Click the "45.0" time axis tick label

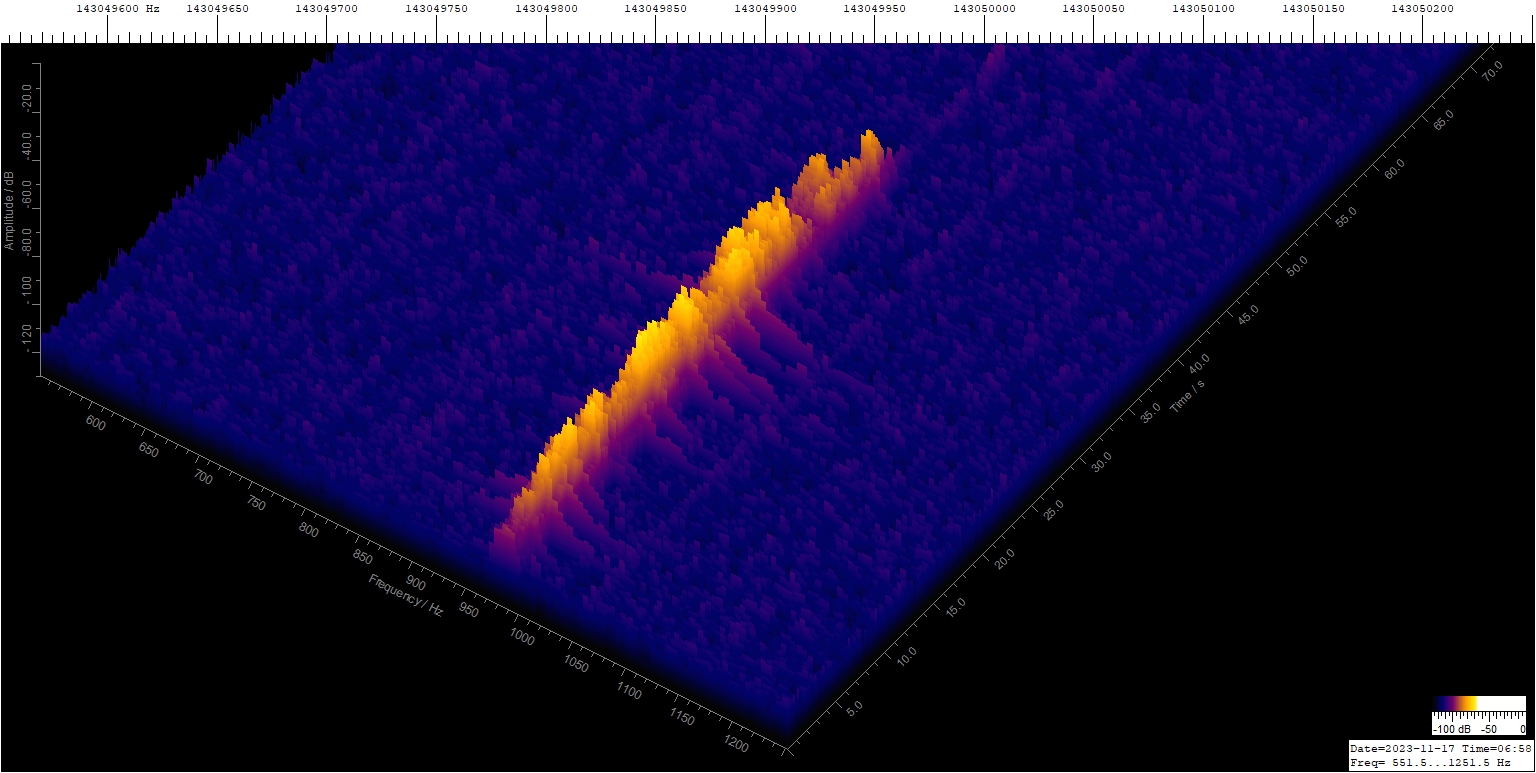(1247, 313)
